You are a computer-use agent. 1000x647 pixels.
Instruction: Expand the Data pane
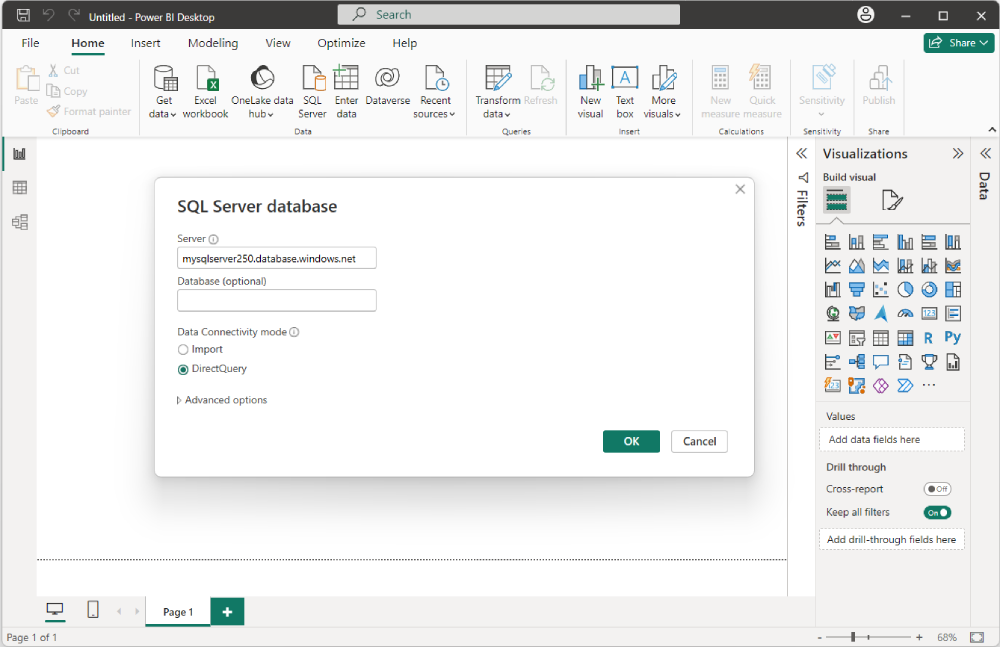[986, 154]
